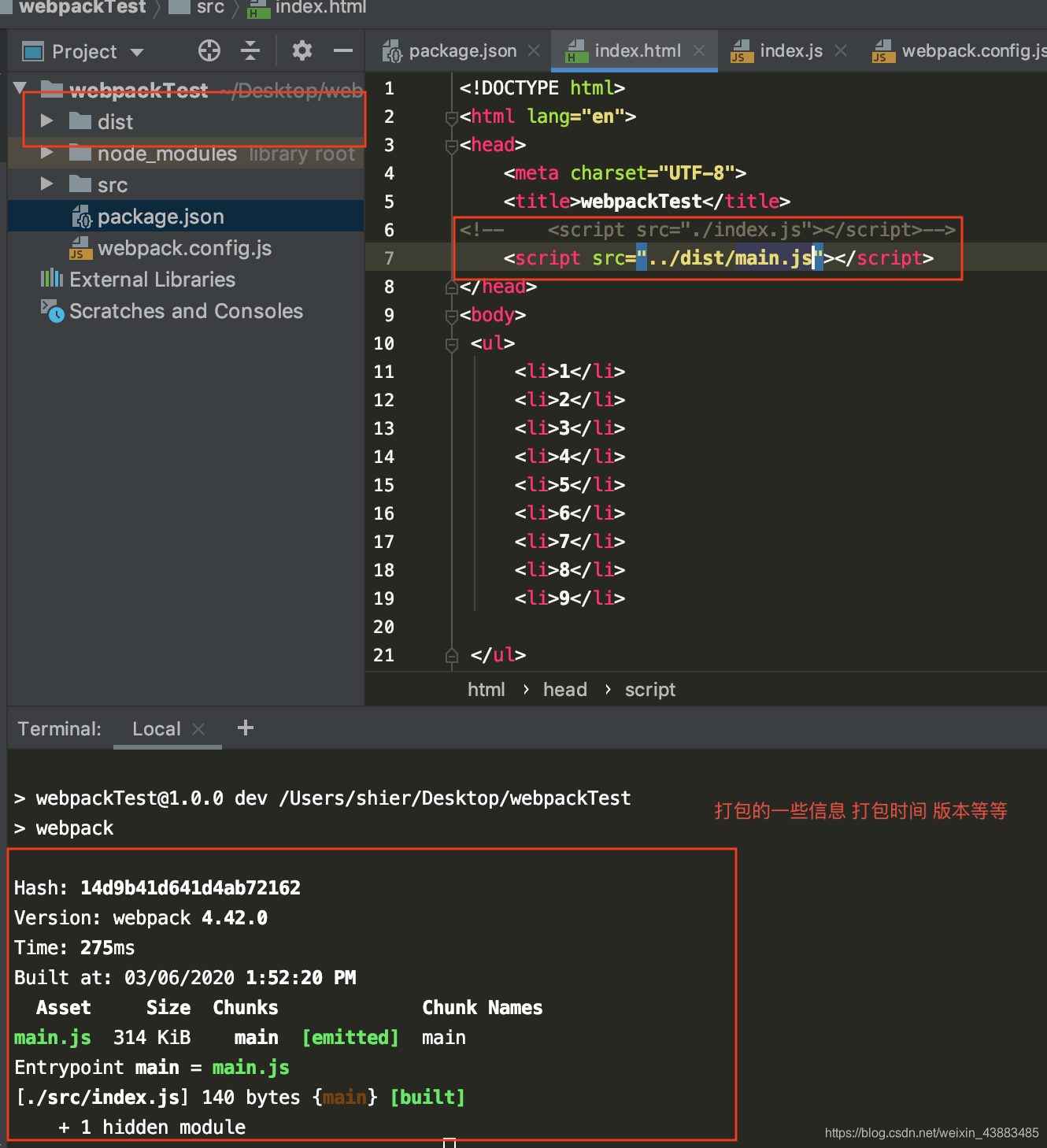Close the index.js tab
The height and width of the screenshot is (1148, 1047).
841,50
